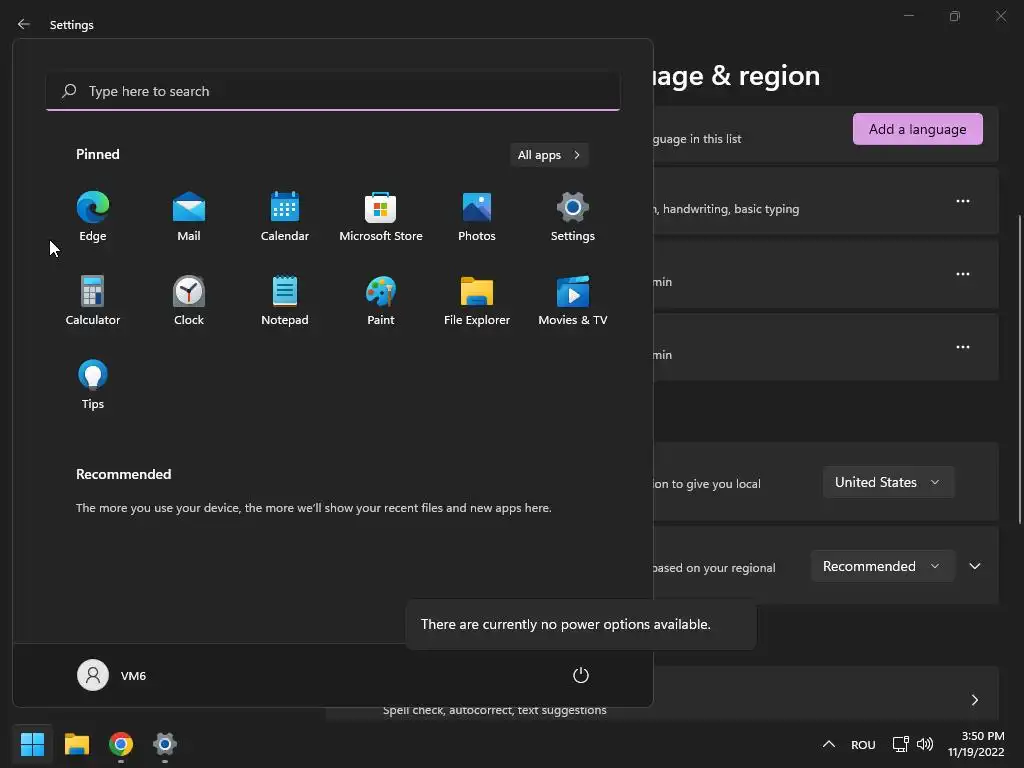
Task: Open the All apps list
Action: tap(549, 155)
